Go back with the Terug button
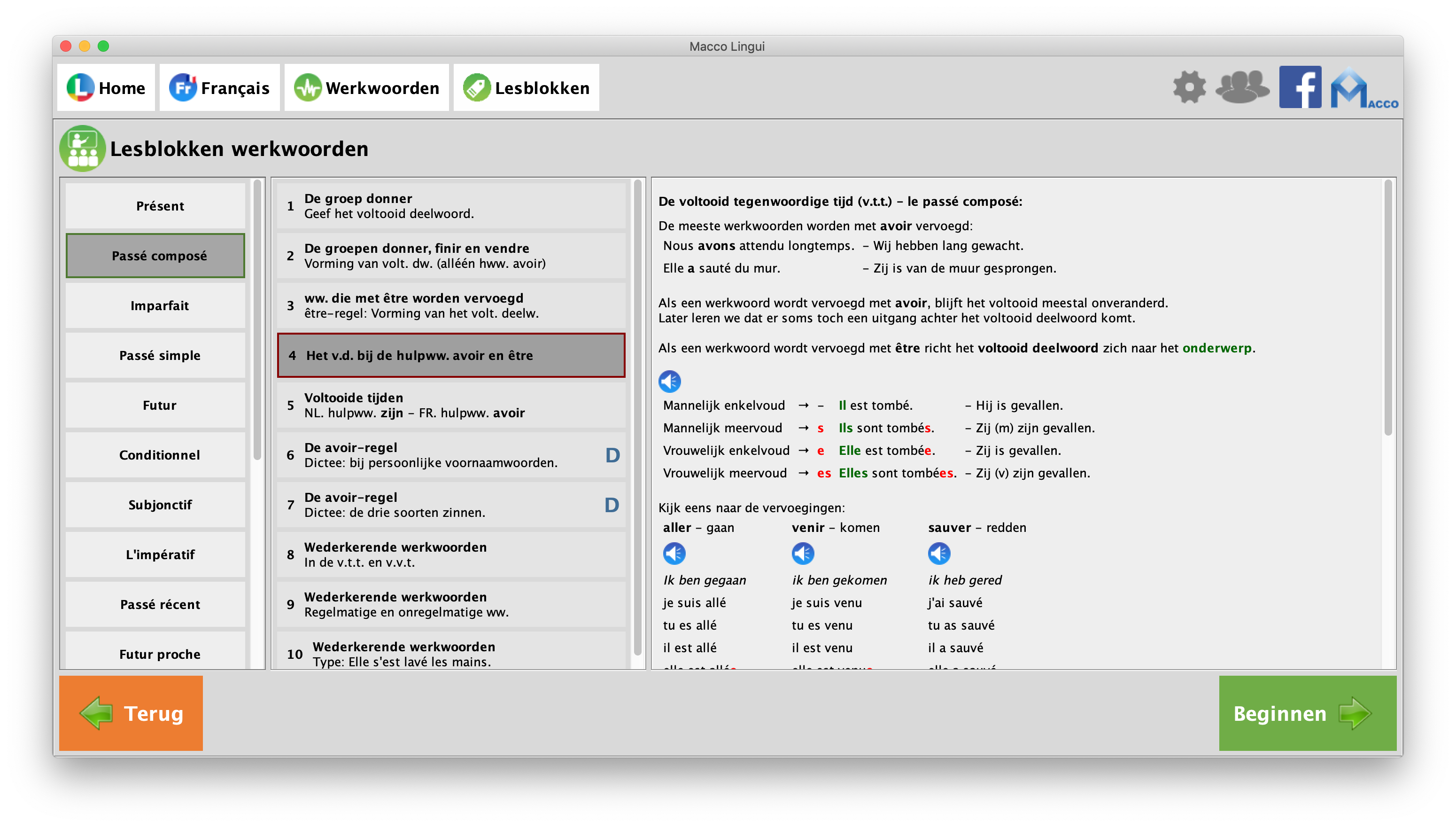The image size is (1456, 827). 131,713
